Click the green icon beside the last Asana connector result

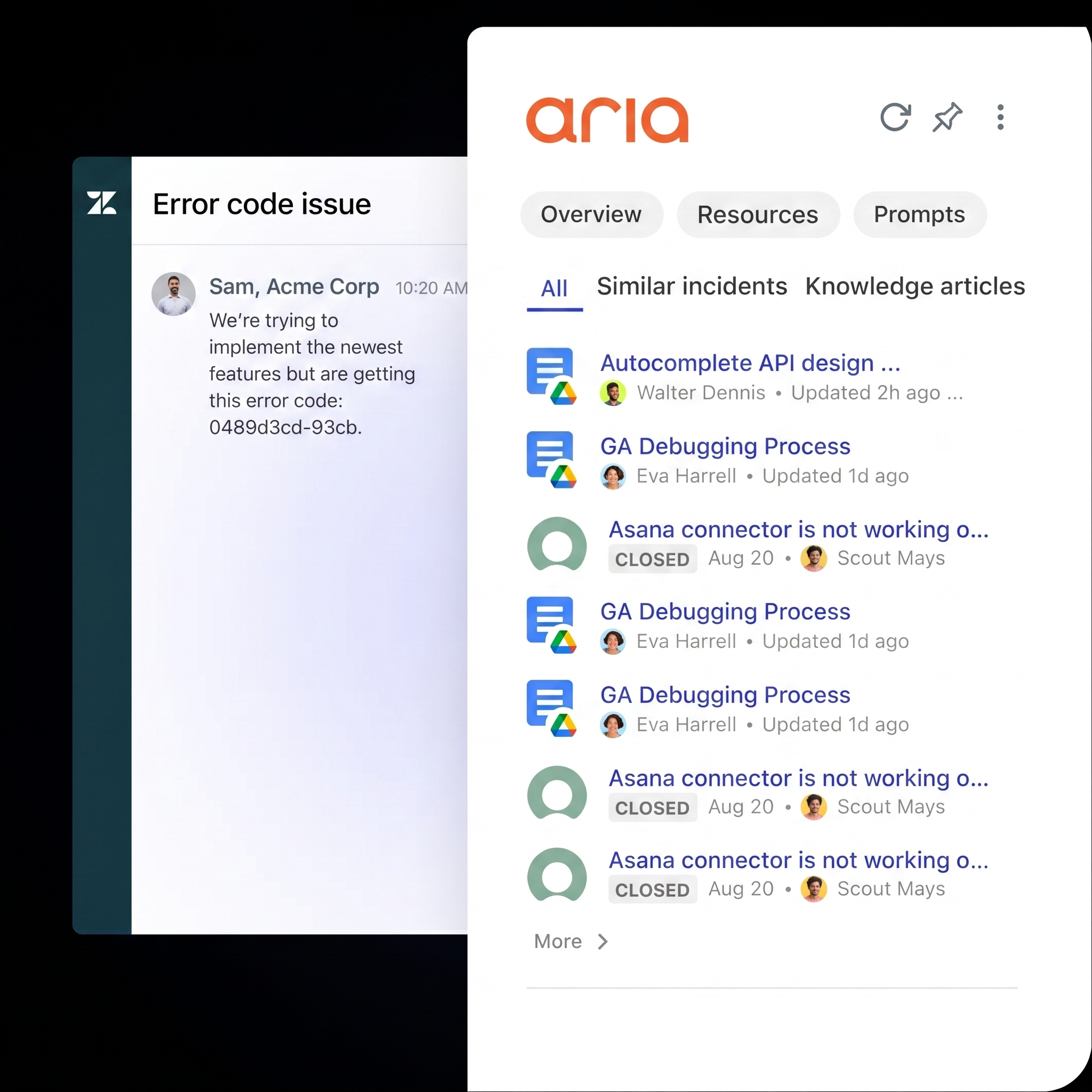point(557,874)
